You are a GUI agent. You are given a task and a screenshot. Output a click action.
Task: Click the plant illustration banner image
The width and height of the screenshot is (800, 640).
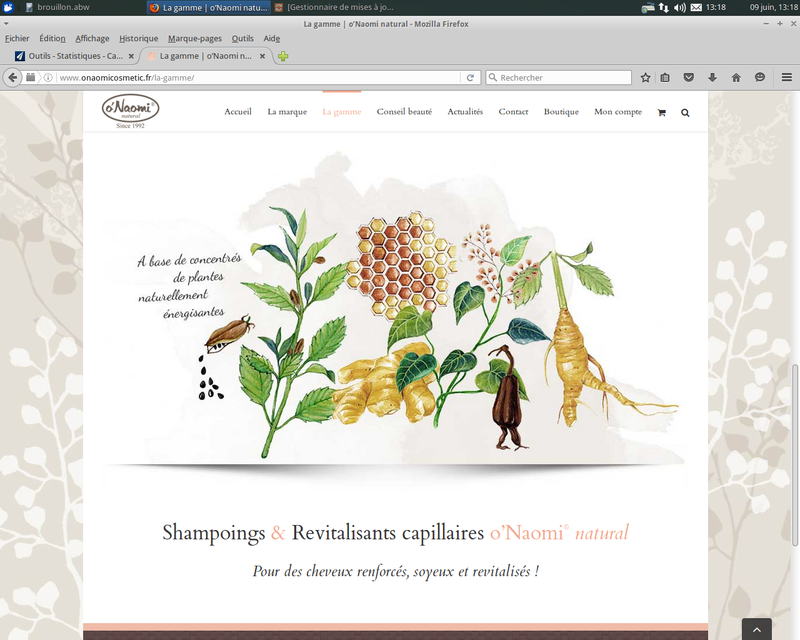click(x=392, y=311)
